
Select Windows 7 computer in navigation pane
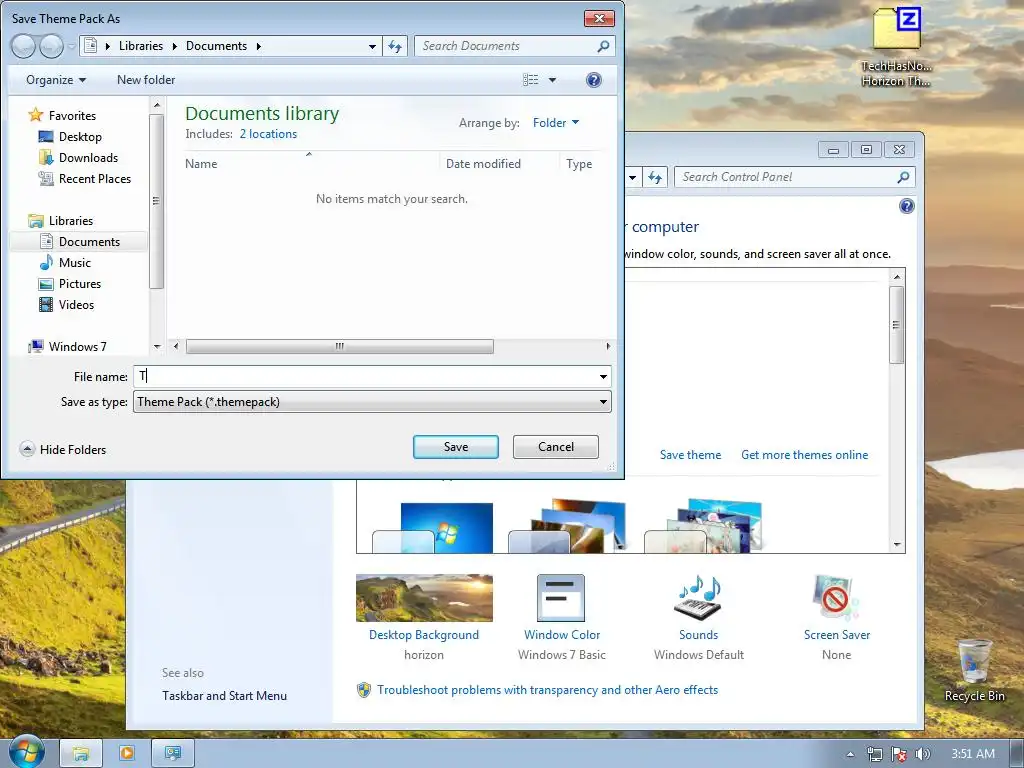point(77,346)
